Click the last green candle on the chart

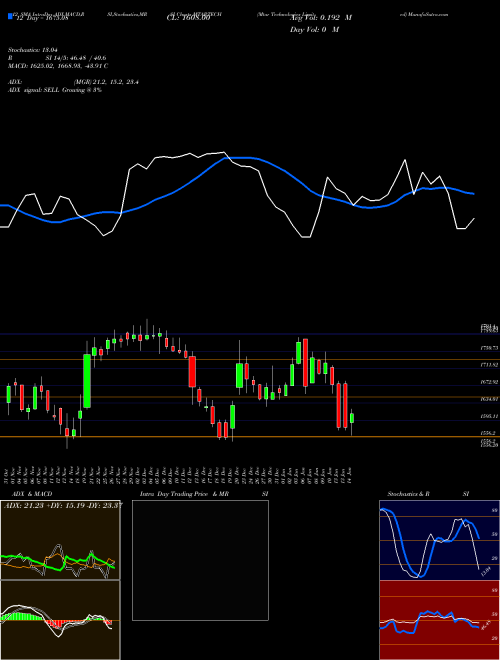tap(352, 418)
